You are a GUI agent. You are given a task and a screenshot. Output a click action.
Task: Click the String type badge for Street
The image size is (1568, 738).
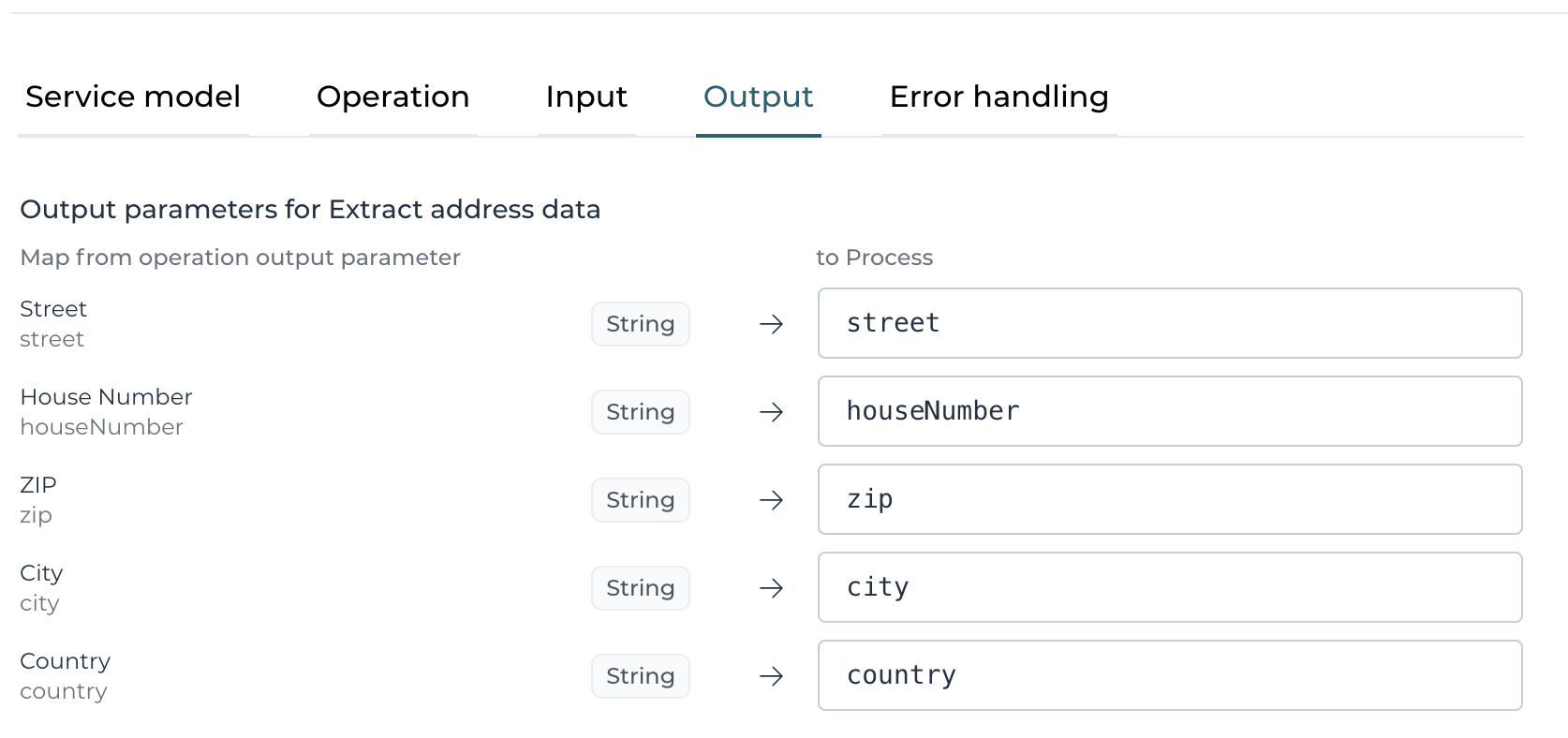pos(641,324)
